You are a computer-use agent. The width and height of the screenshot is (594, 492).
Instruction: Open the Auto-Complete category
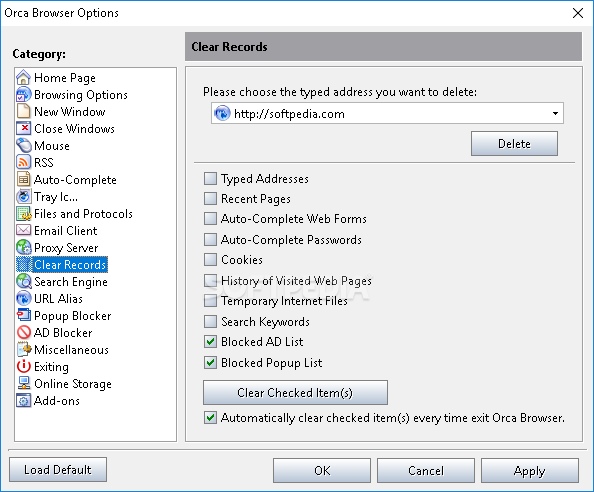tap(75, 180)
